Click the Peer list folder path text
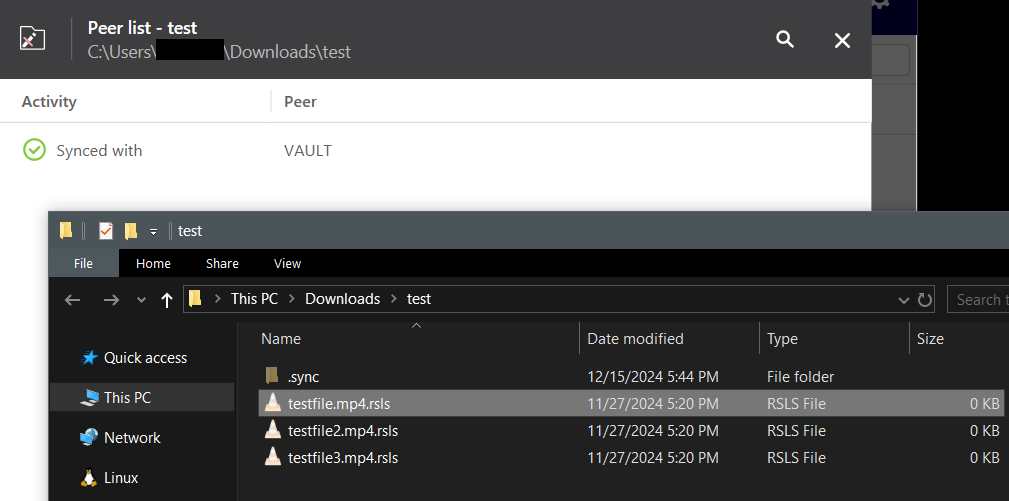This screenshot has width=1009, height=501. (219, 51)
